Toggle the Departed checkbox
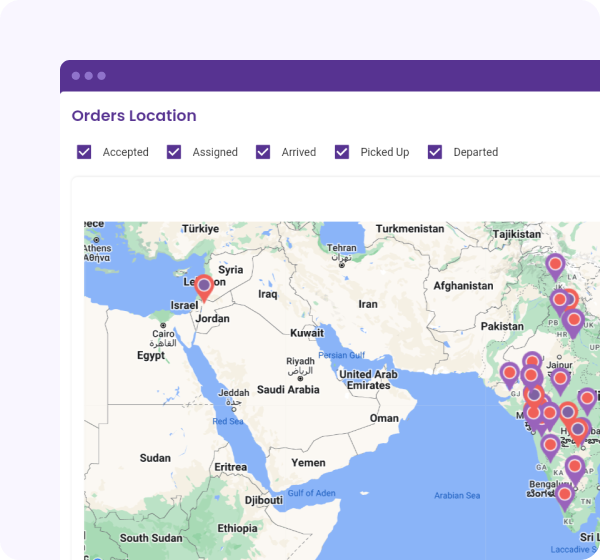600x560 pixels. (x=435, y=152)
